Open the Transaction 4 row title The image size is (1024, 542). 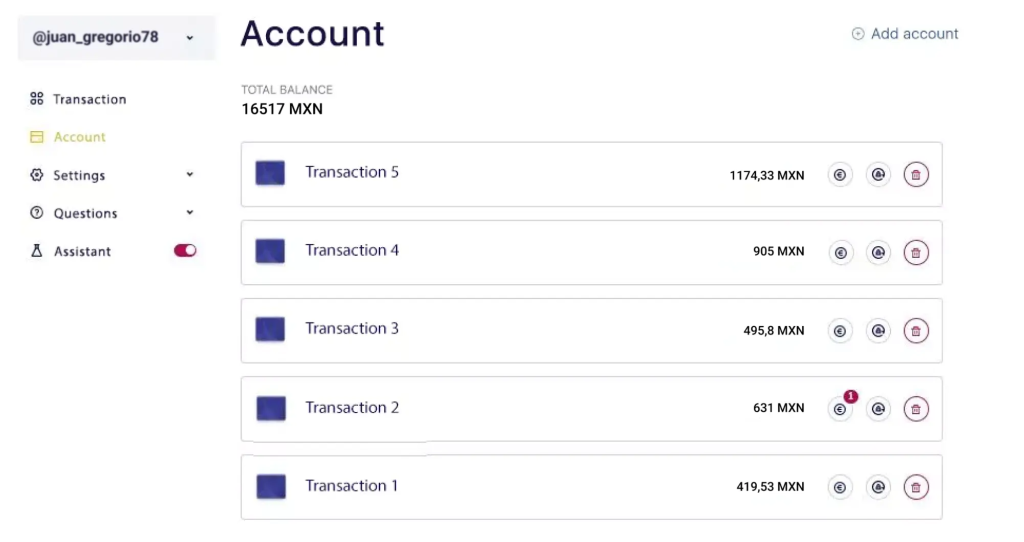coord(352,251)
